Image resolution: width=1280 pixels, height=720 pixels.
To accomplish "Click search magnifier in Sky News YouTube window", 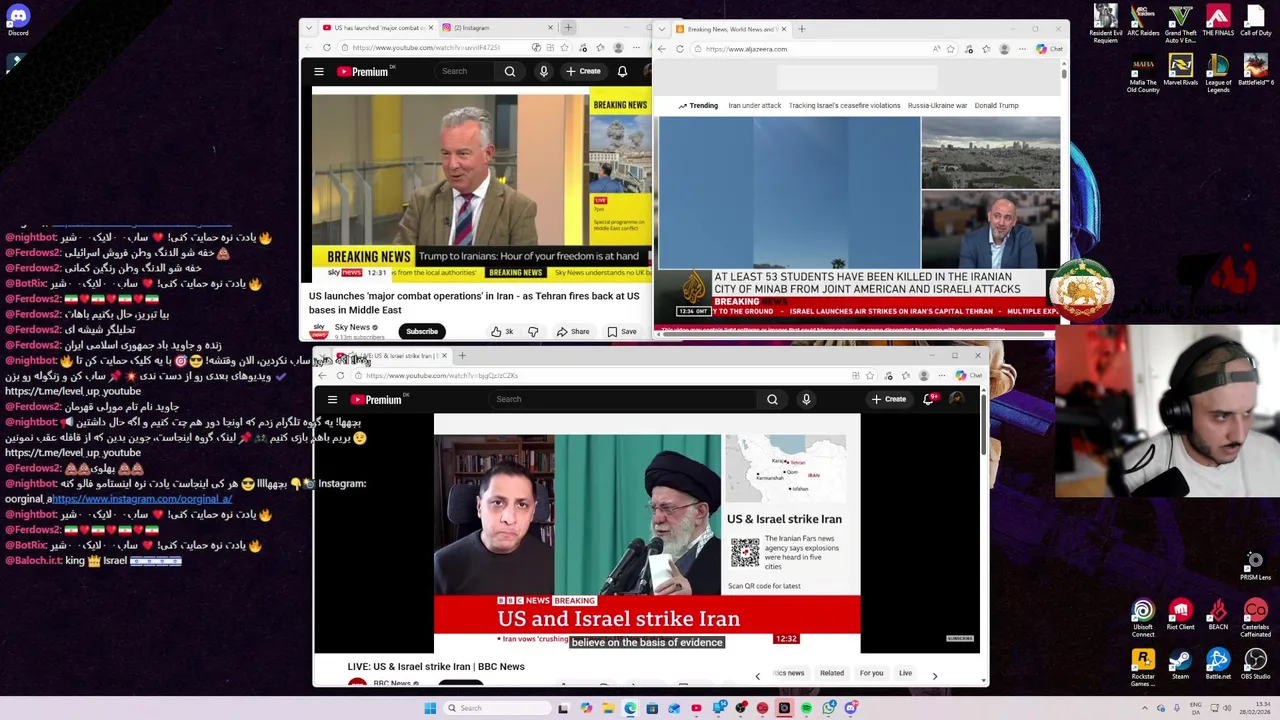I will click(510, 71).
